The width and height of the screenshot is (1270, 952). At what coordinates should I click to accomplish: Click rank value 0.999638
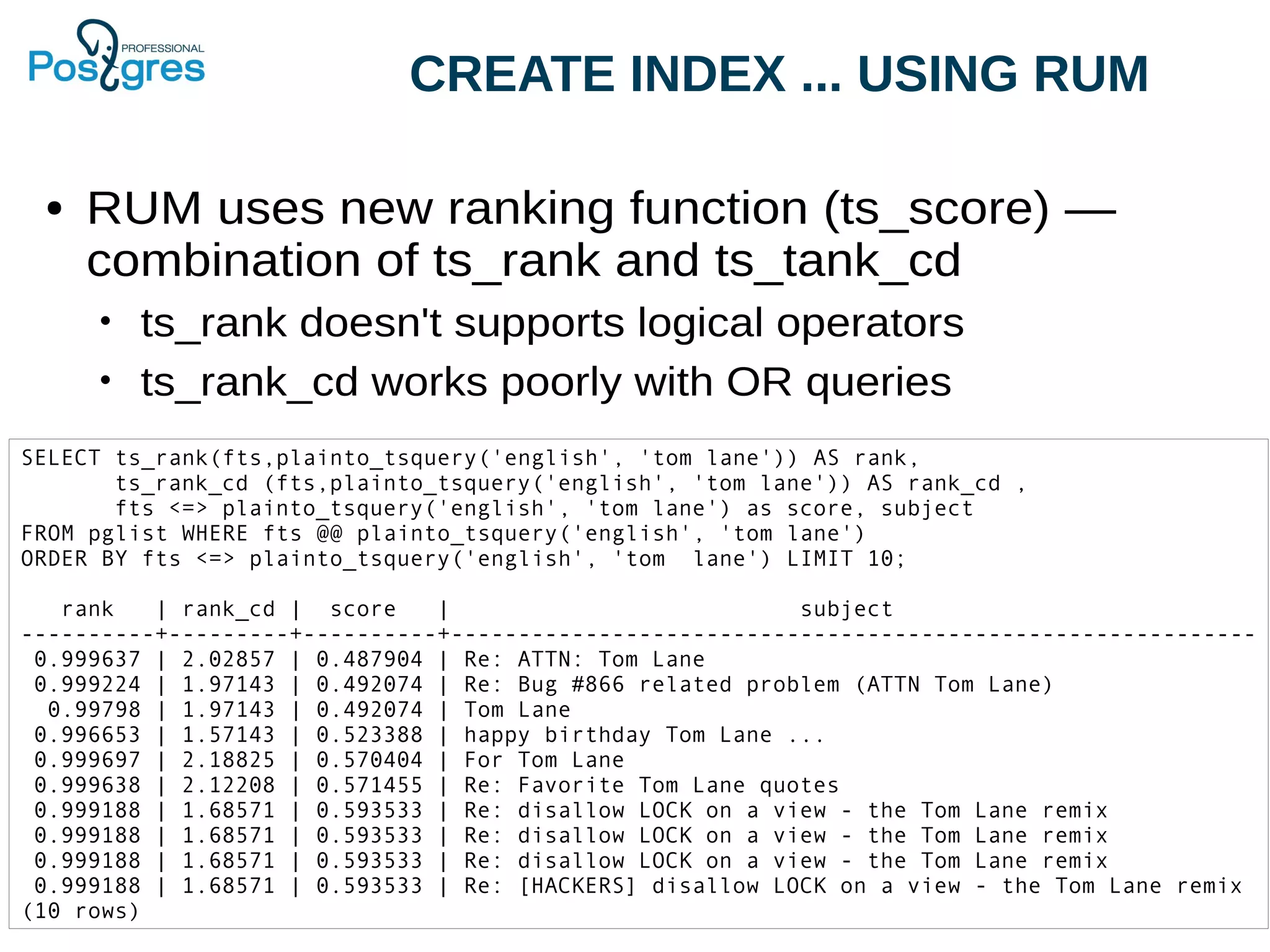[x=87, y=785]
